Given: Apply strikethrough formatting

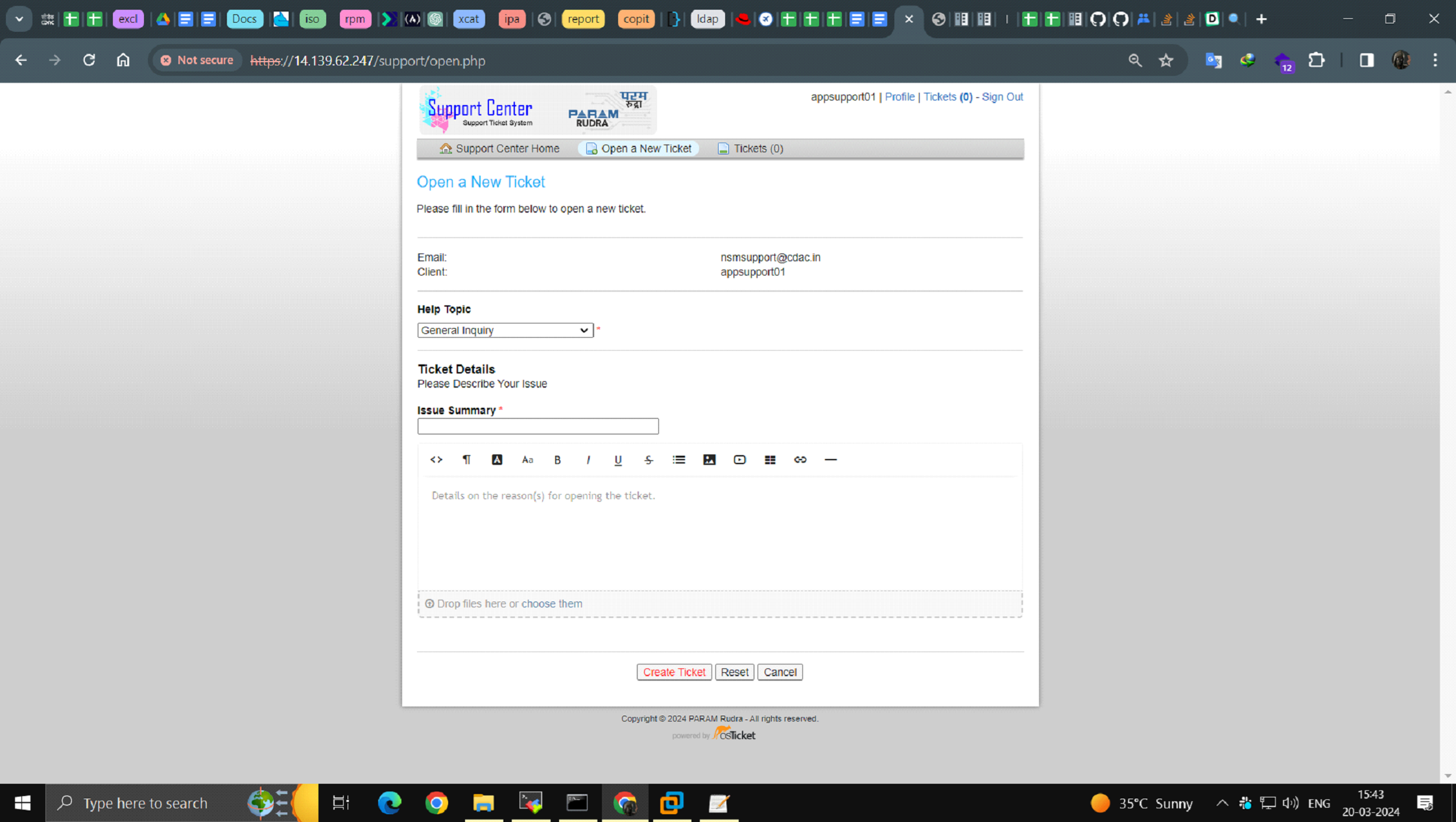Looking at the screenshot, I should point(648,460).
